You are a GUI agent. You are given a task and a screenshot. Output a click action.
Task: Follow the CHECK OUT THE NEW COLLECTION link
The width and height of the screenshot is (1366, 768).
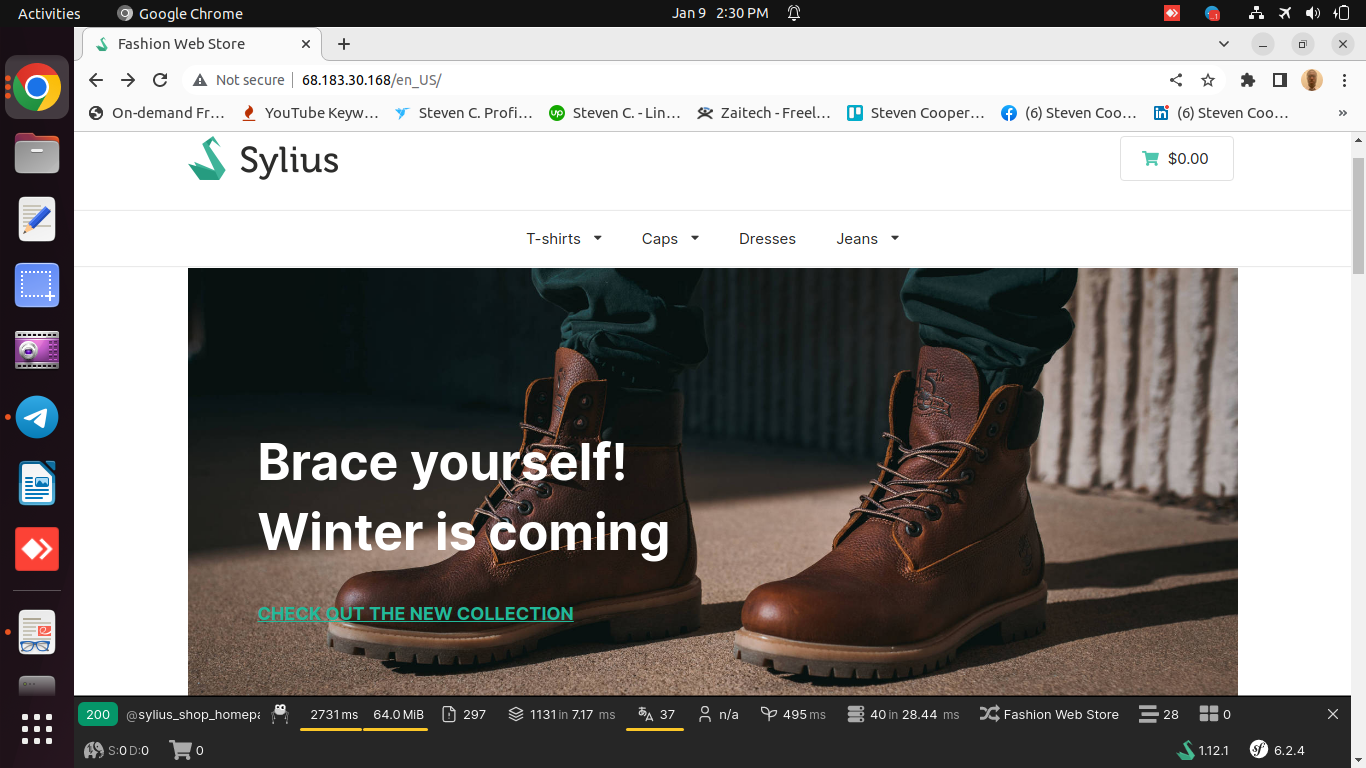[415, 613]
